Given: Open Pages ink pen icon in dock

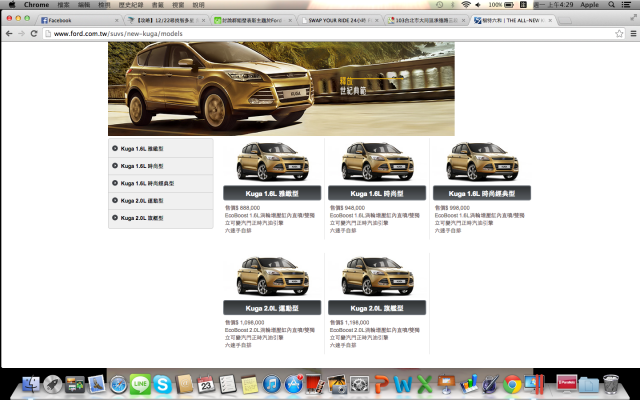Looking at the screenshot, I should 490,384.
